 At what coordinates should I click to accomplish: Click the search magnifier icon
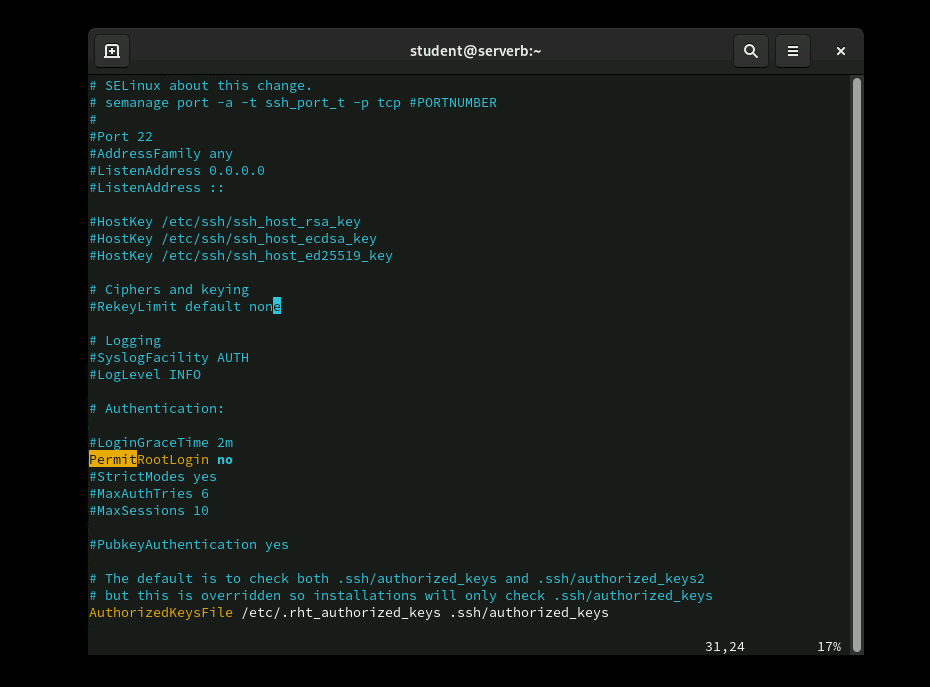[750, 51]
